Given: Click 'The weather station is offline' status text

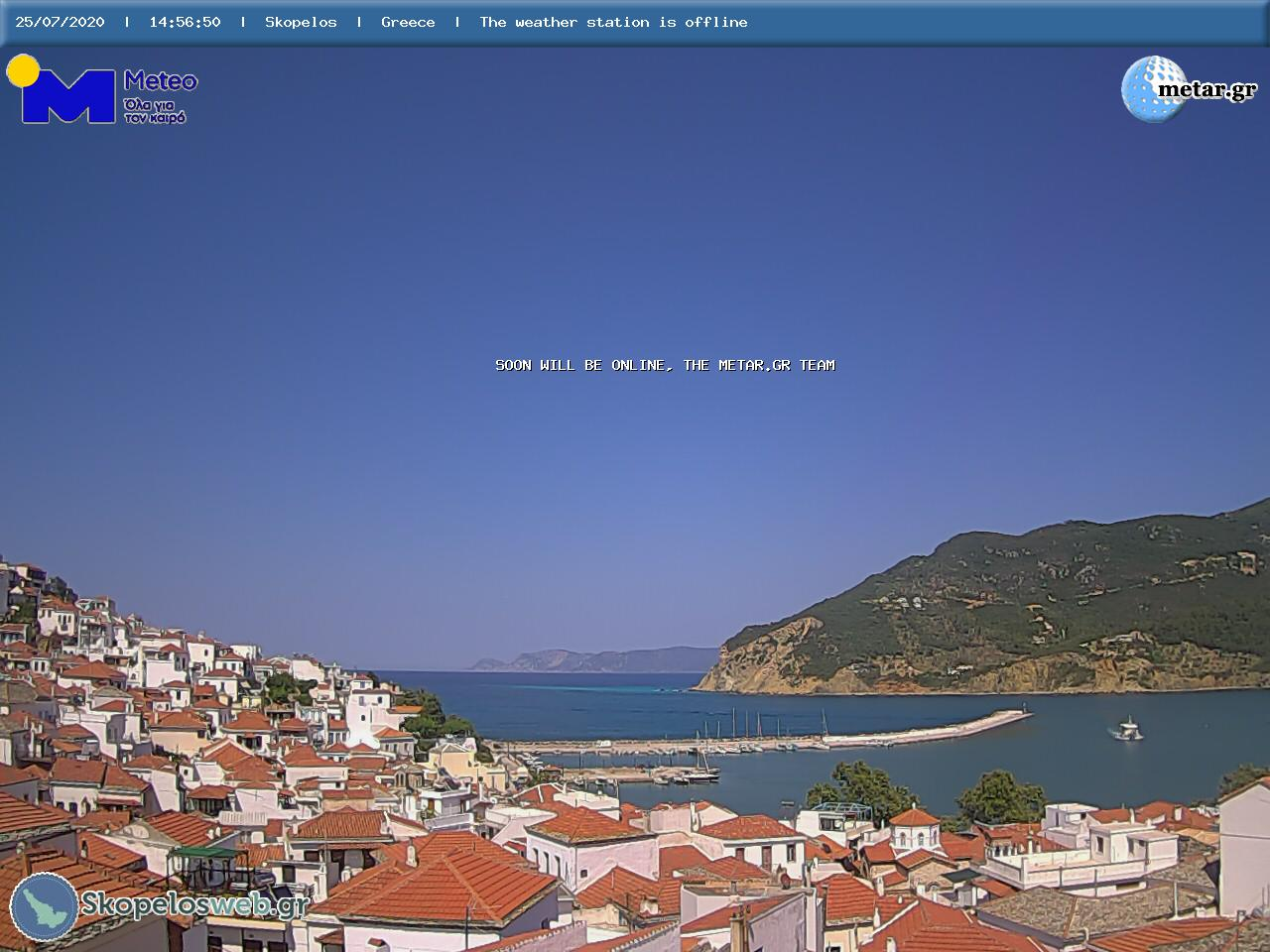Looking at the screenshot, I should 613,22.
